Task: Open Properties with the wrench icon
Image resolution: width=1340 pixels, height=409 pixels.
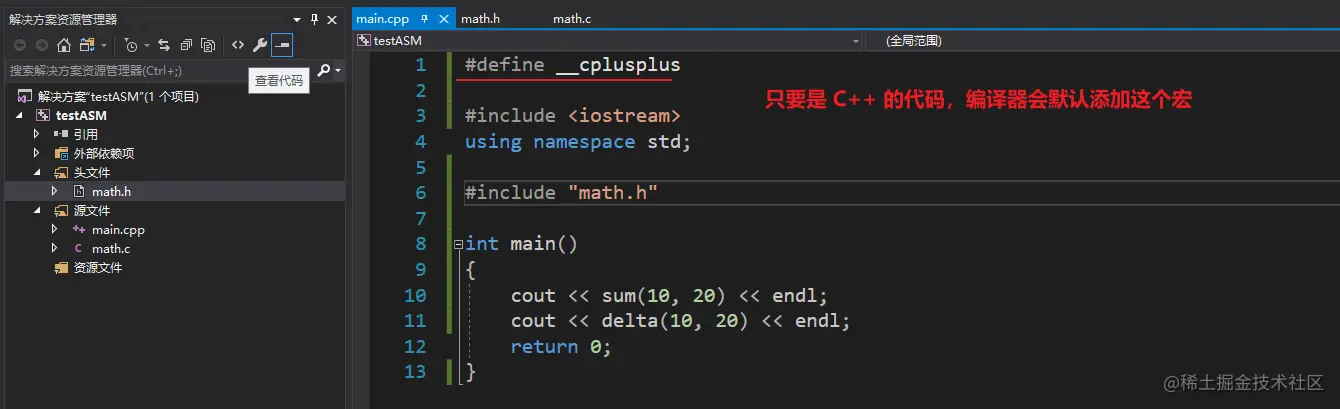Action: tap(260, 45)
